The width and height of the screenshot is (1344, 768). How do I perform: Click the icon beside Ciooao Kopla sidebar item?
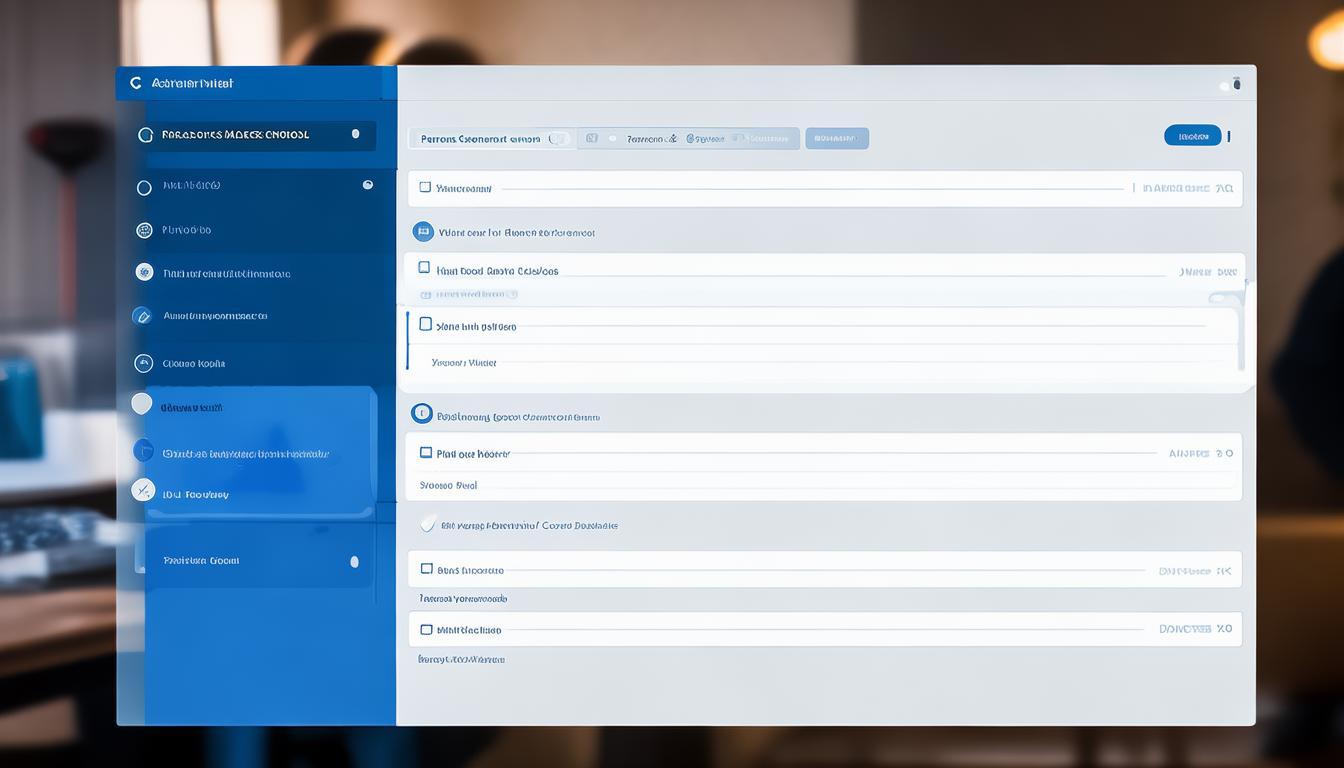pyautogui.click(x=143, y=364)
